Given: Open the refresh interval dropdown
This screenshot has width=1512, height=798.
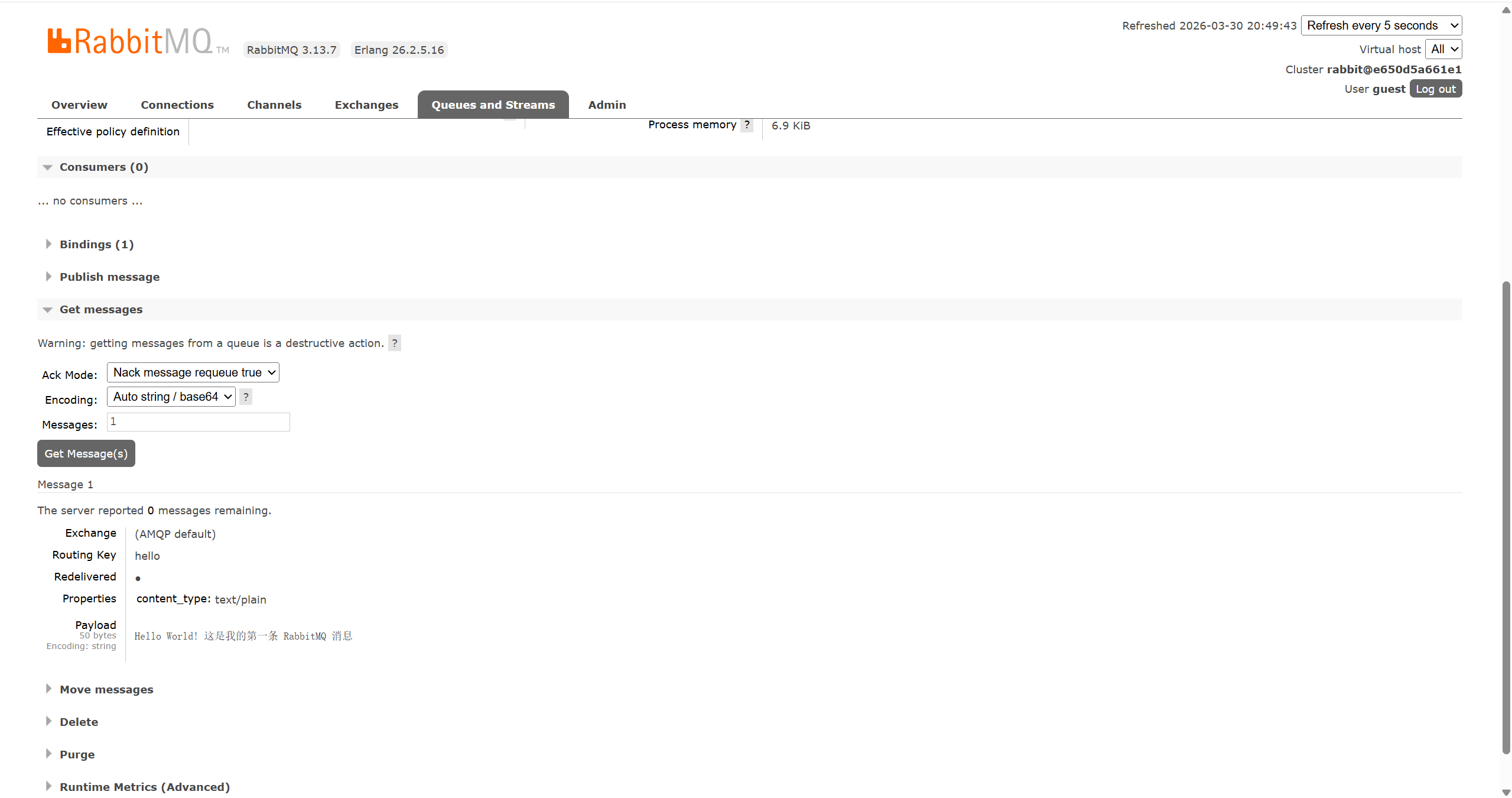Looking at the screenshot, I should coord(1381,25).
